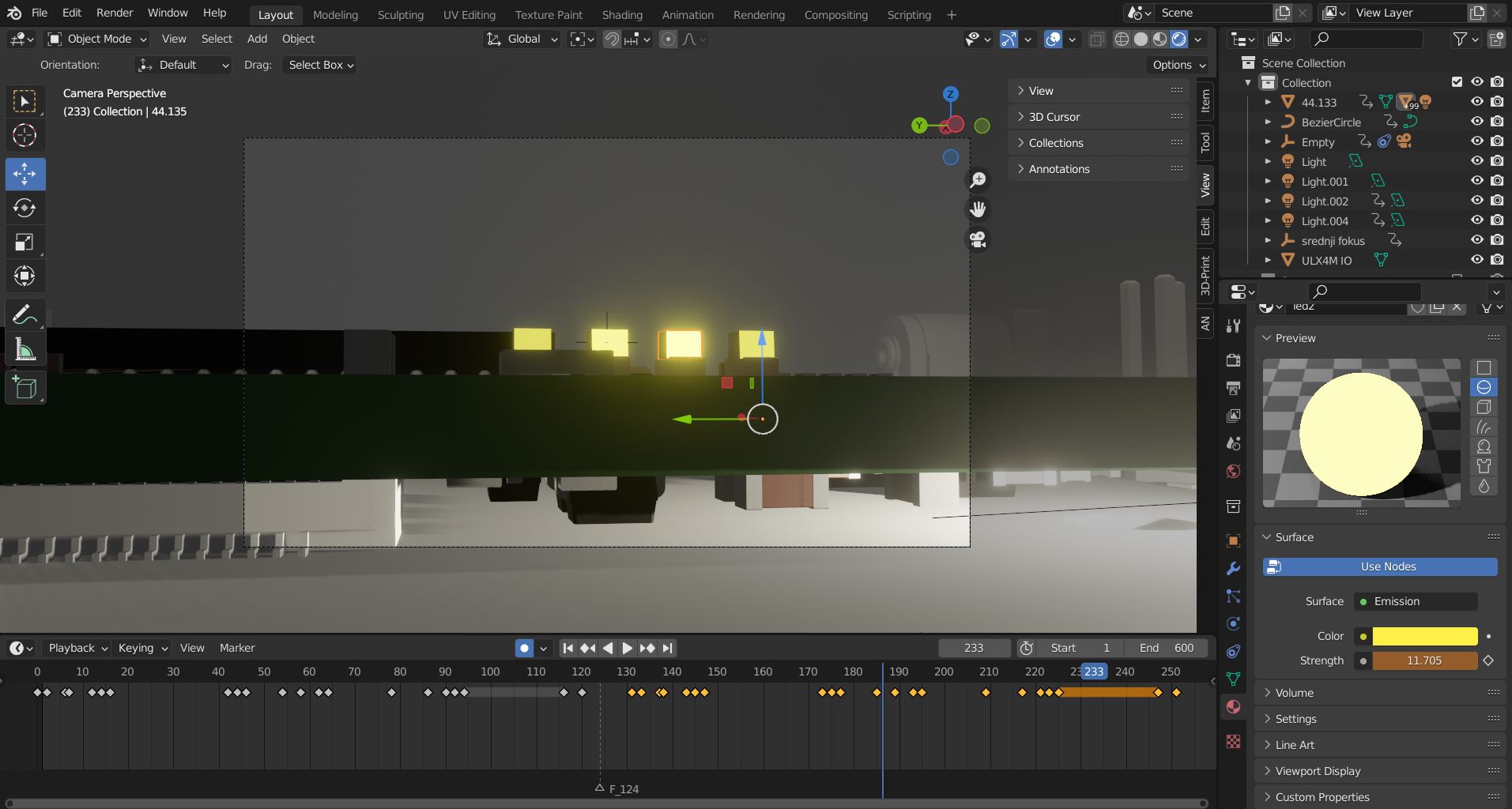Select the Rotate tool
The width and height of the screenshot is (1512, 809).
click(x=25, y=208)
